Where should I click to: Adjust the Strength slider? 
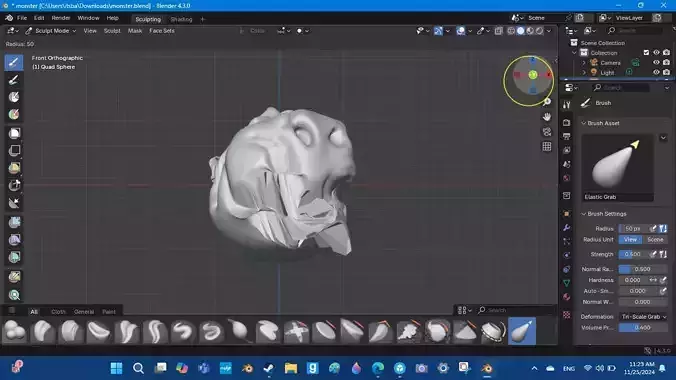point(634,254)
